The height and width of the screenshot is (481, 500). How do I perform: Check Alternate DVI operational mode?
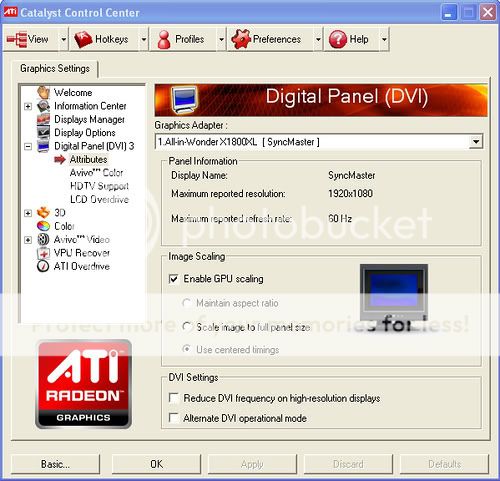point(174,418)
